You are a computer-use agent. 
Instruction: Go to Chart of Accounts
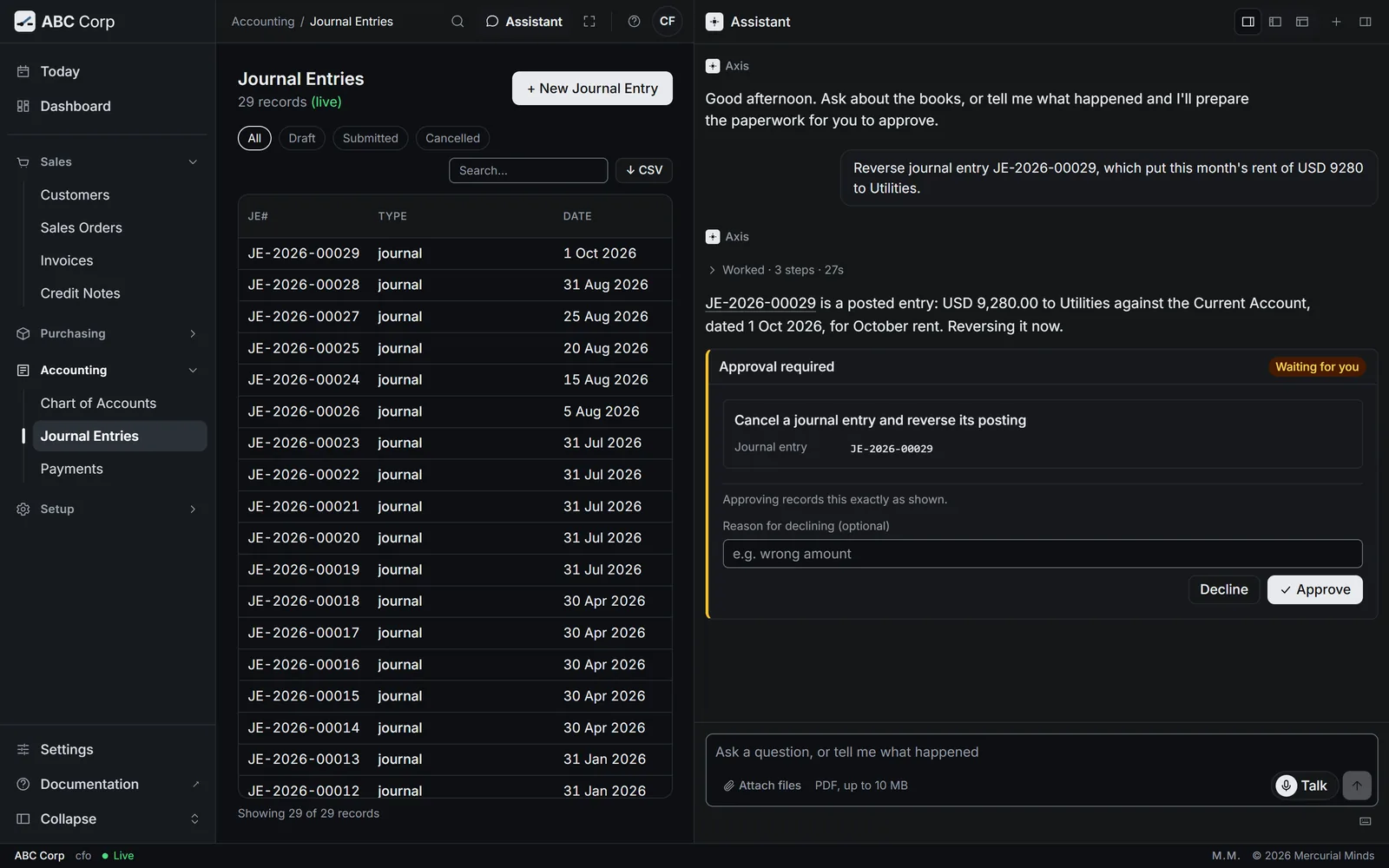click(x=120, y=403)
